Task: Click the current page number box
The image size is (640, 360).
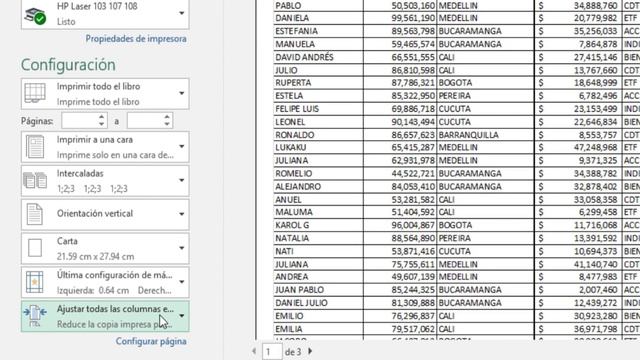Action: coord(272,351)
